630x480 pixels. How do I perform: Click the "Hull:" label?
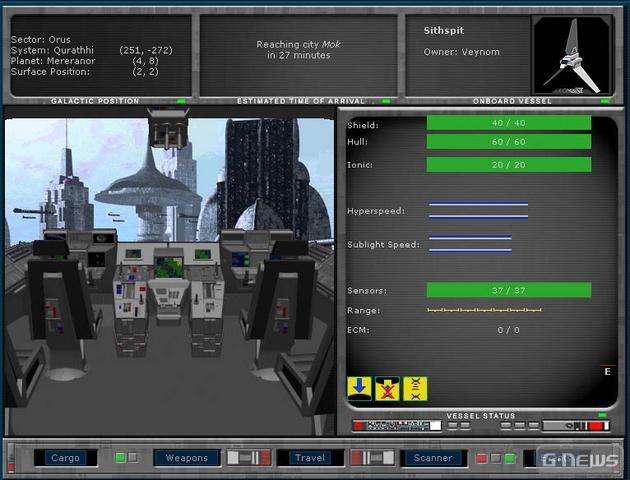(357, 142)
